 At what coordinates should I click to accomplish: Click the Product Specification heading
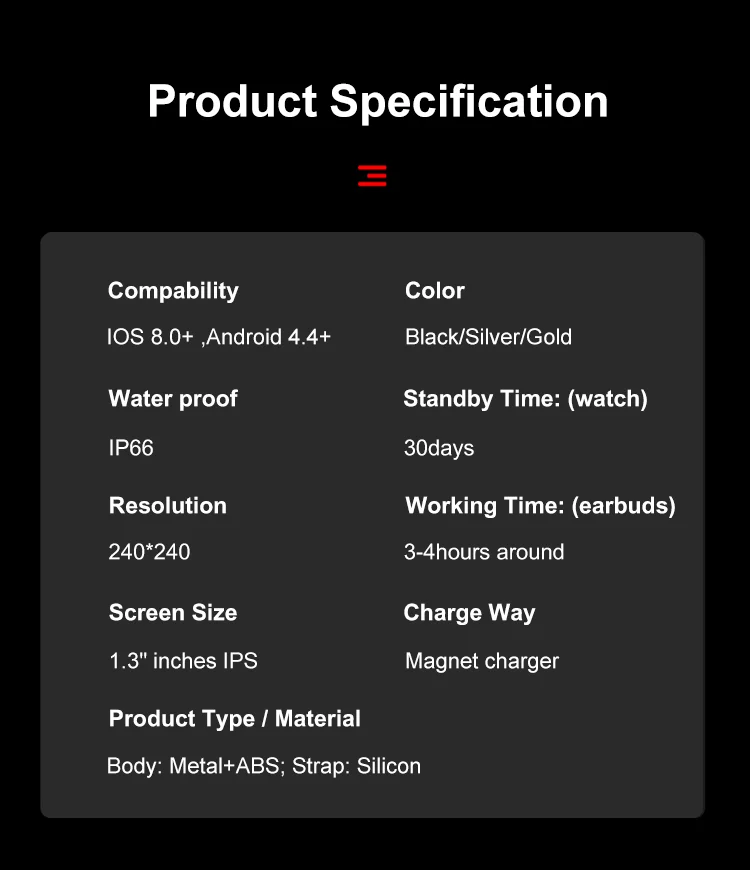click(x=377, y=101)
